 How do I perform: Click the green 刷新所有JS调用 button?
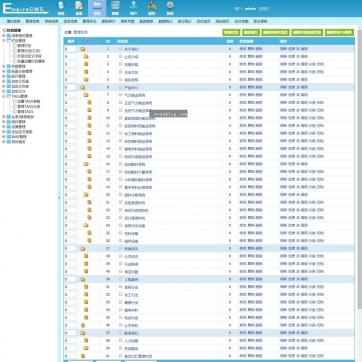point(339,32)
